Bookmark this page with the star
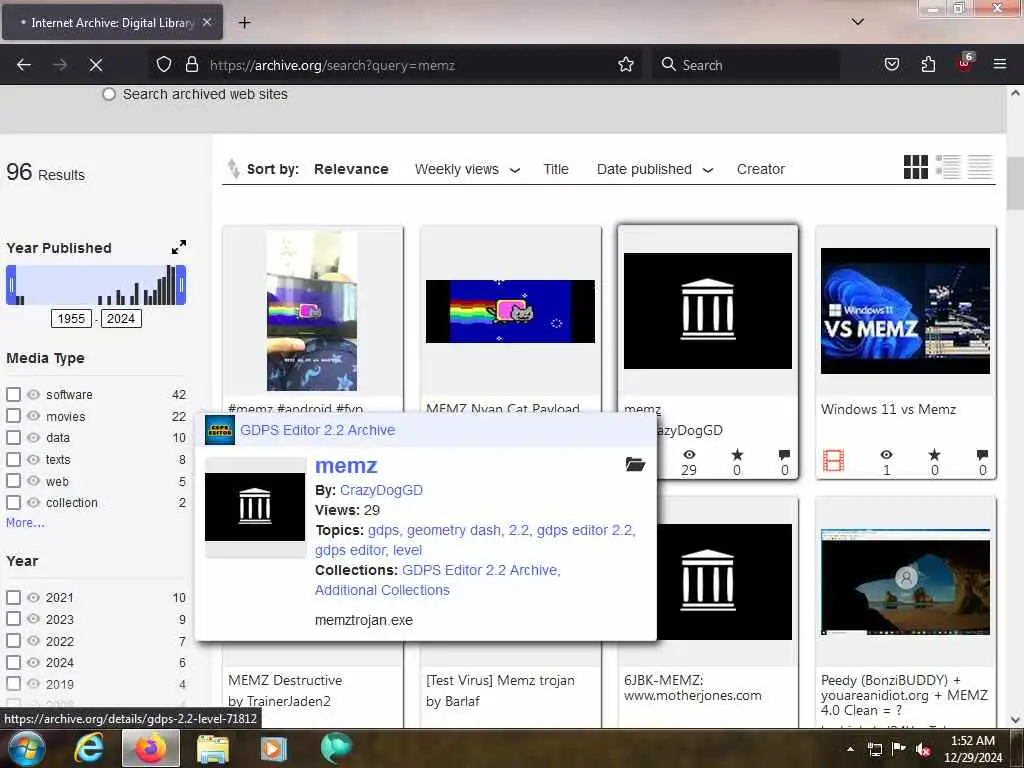The width and height of the screenshot is (1024, 768). pos(626,64)
